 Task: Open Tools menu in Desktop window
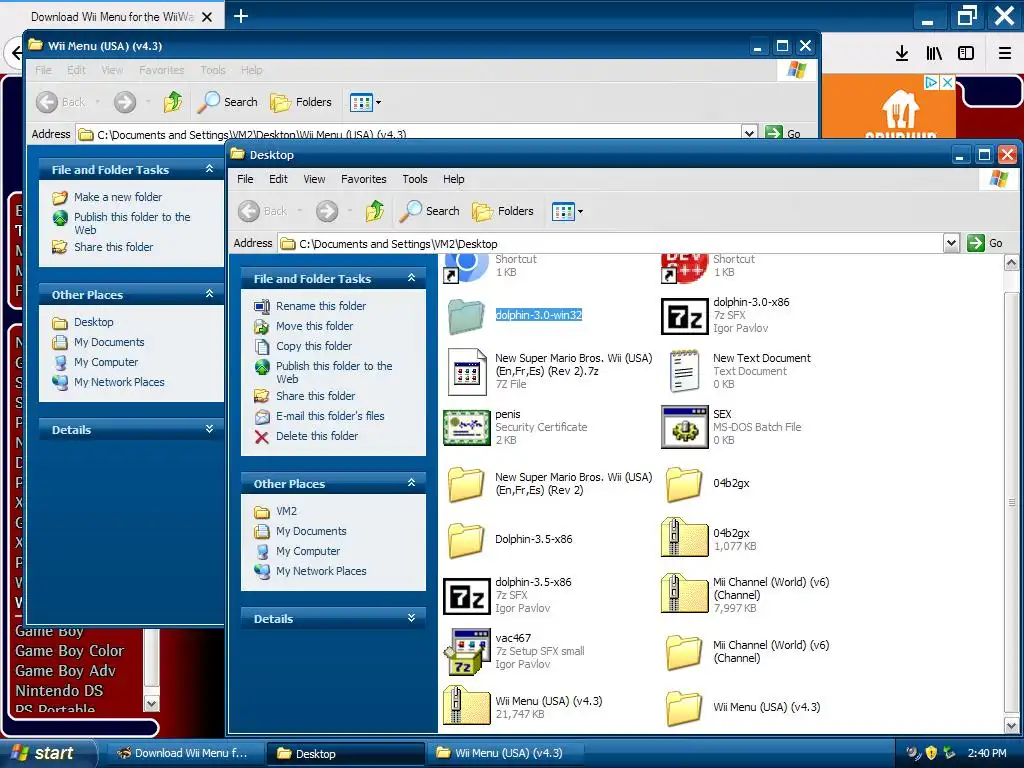tap(415, 179)
